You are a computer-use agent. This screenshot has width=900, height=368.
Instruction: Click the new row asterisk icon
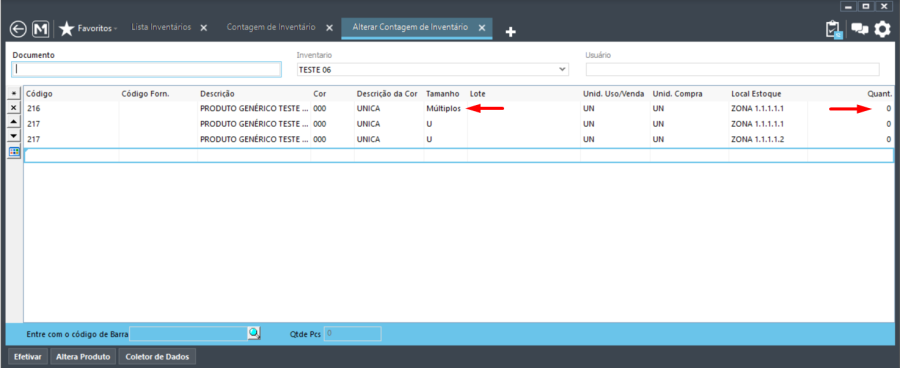[14, 94]
